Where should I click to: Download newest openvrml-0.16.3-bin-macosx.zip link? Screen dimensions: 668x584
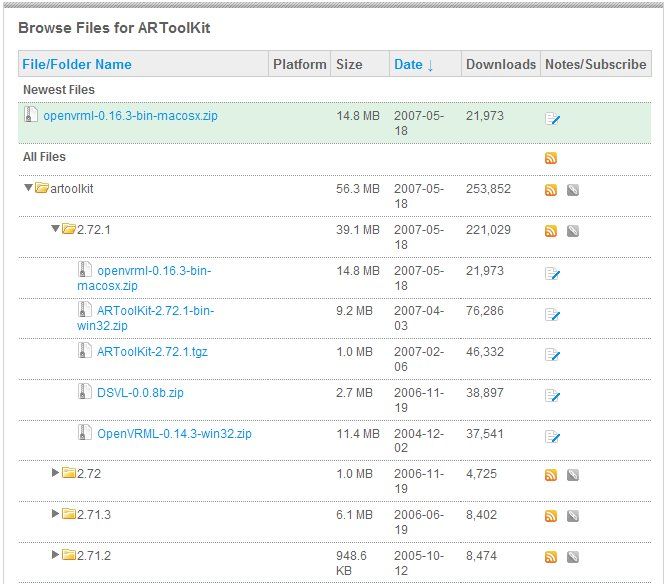[x=130, y=116]
